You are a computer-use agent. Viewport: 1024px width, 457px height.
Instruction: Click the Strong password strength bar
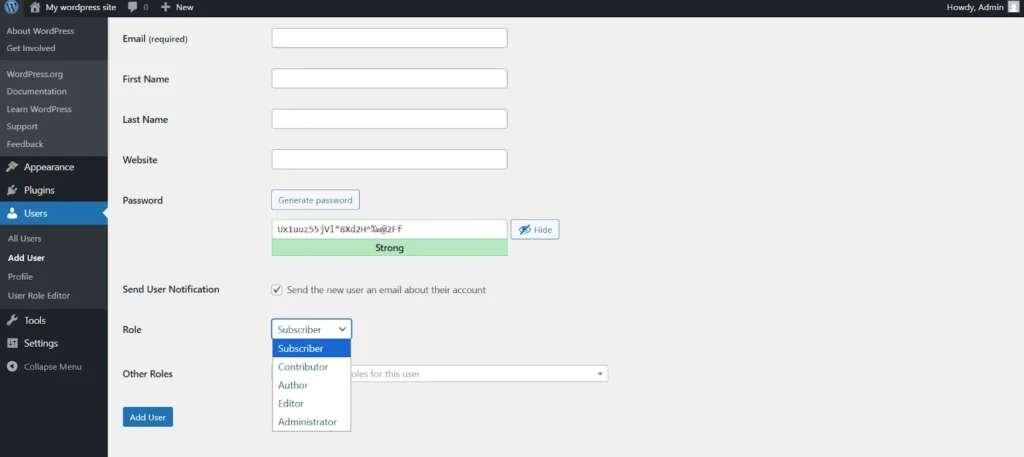pyautogui.click(x=389, y=248)
